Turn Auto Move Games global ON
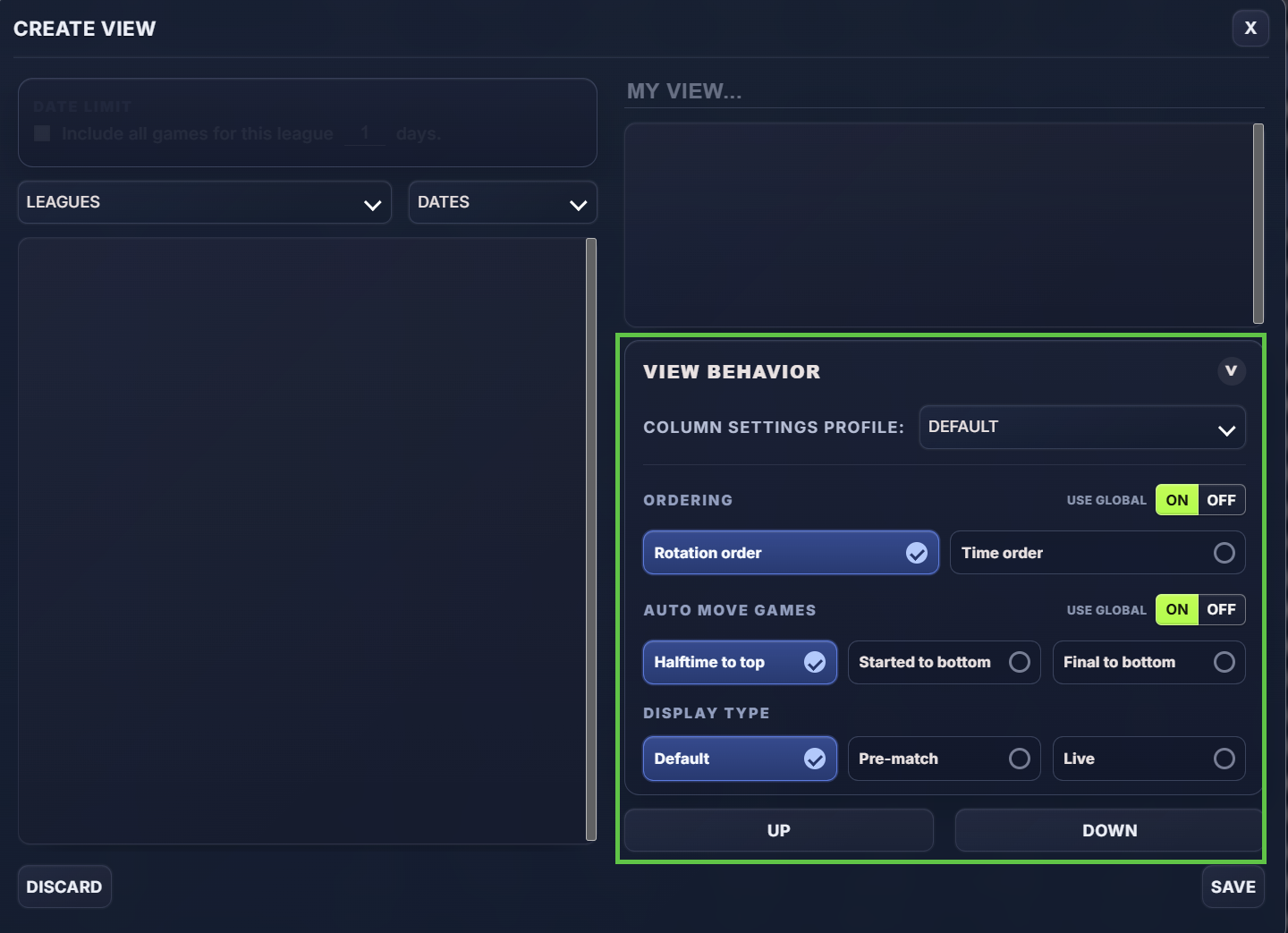This screenshot has width=1288, height=933. point(1177,610)
